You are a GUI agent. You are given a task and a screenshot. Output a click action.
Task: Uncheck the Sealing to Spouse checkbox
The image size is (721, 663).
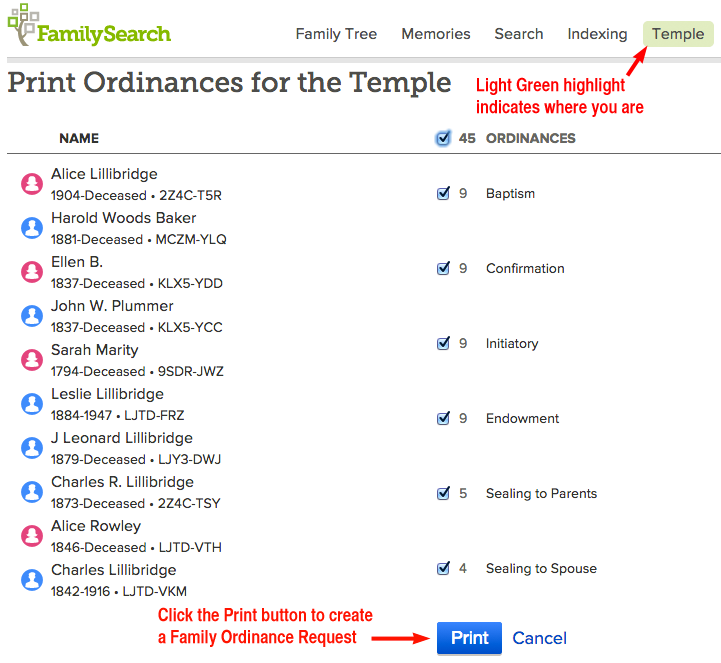point(443,568)
